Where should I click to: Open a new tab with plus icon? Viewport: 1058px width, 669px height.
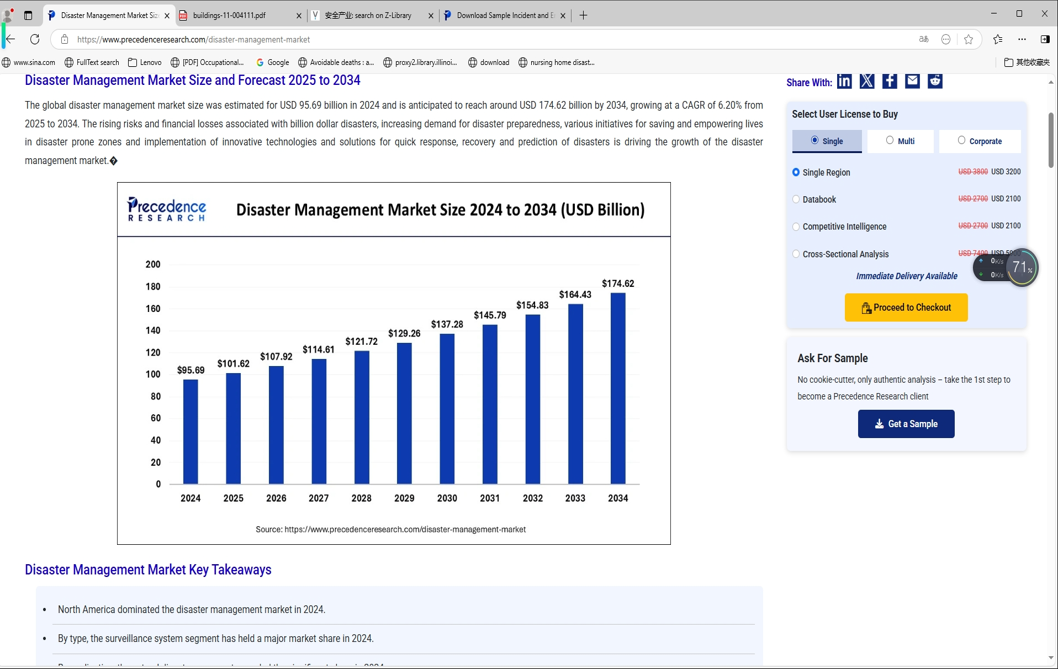click(x=584, y=15)
